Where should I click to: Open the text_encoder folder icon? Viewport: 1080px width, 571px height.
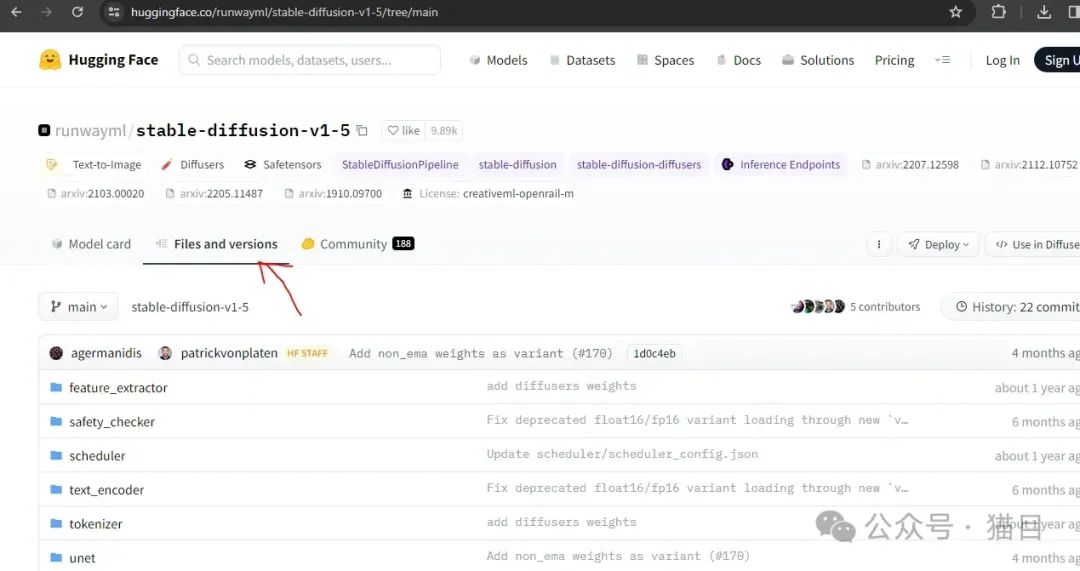(56, 489)
